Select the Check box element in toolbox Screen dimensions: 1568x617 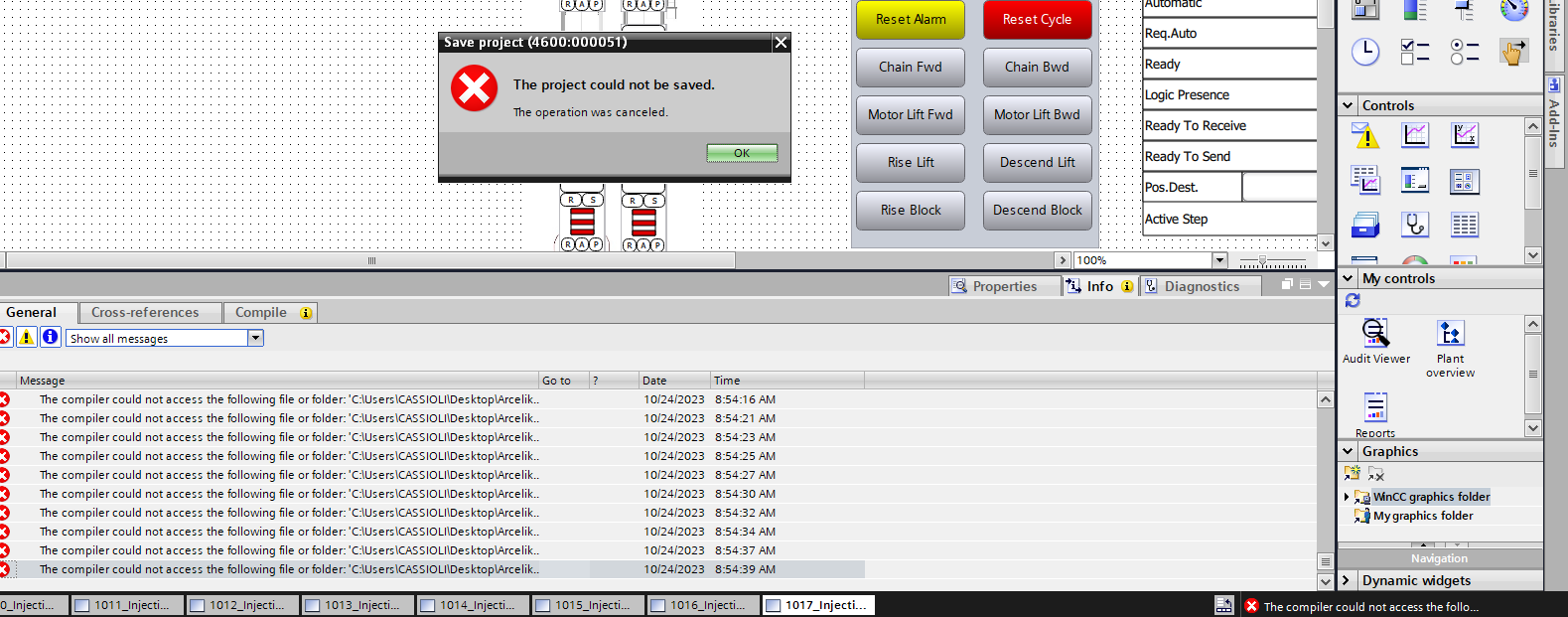1415,52
